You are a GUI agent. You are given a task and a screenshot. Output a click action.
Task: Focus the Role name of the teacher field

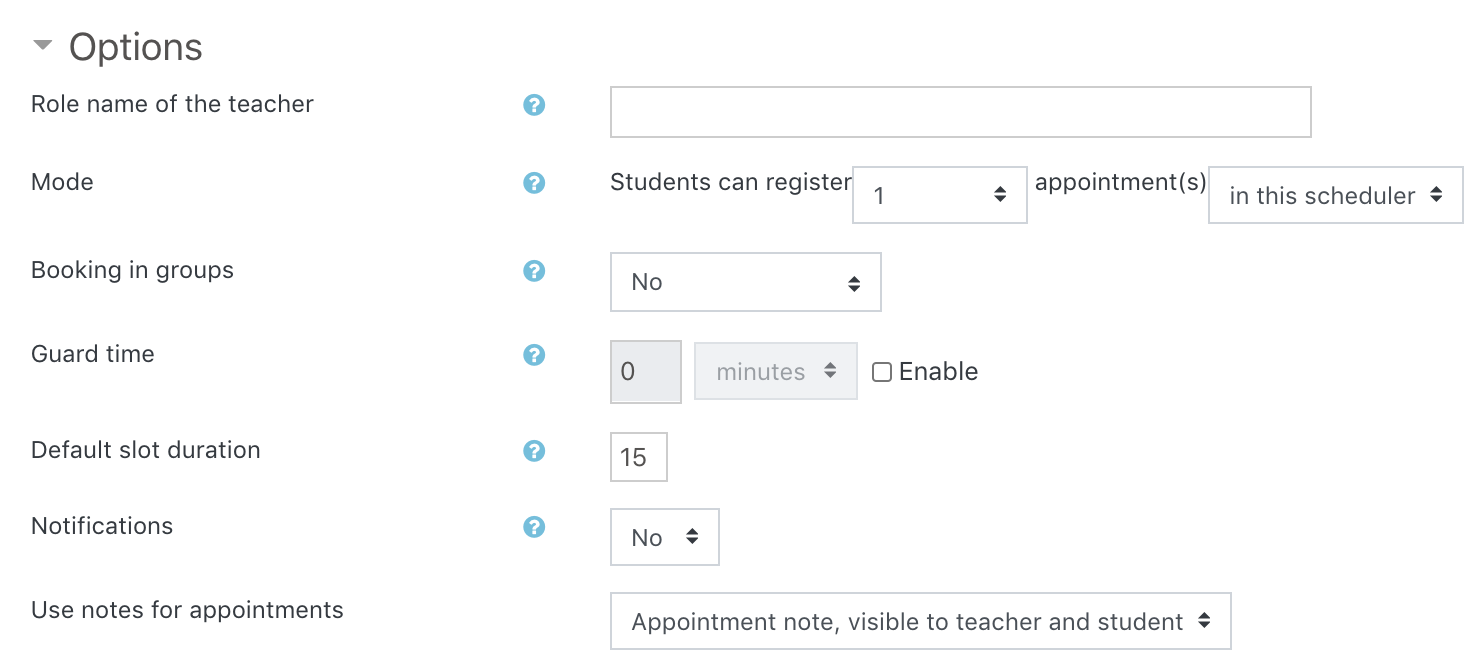click(x=960, y=112)
